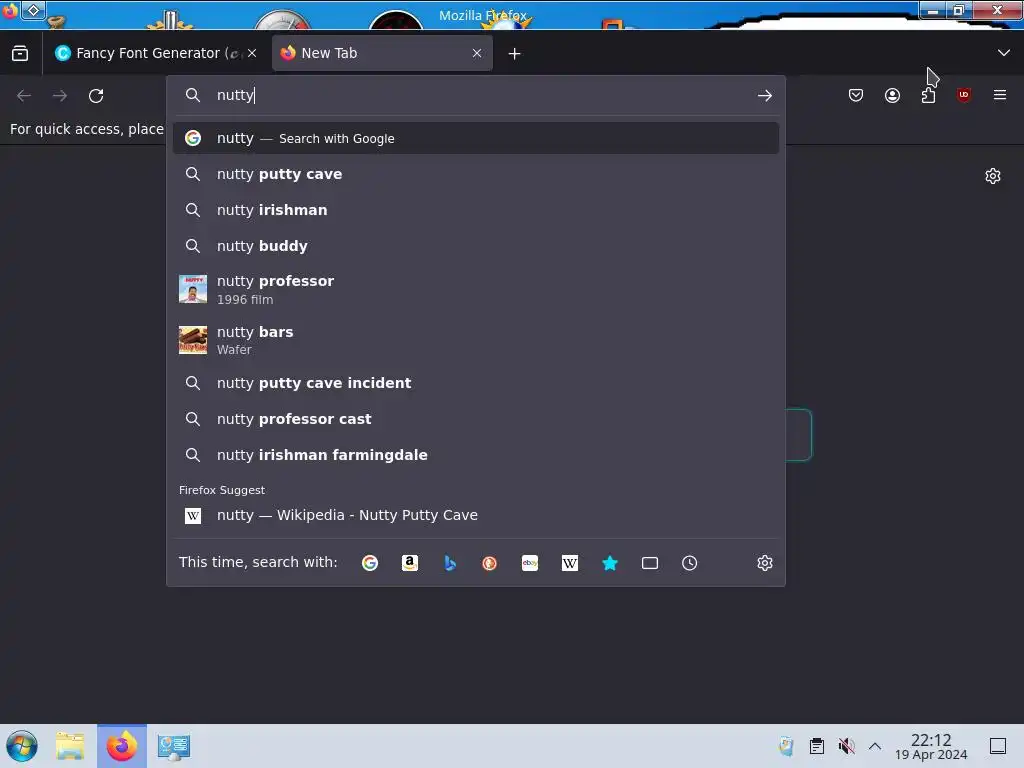This screenshot has width=1024, height=768.
Task: Click the nutty bars wafer thumbnail
Action: [193, 340]
